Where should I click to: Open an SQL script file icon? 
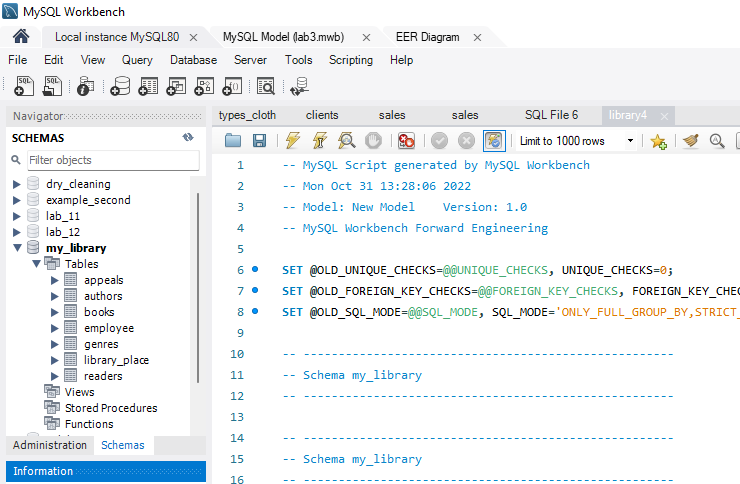click(x=52, y=86)
